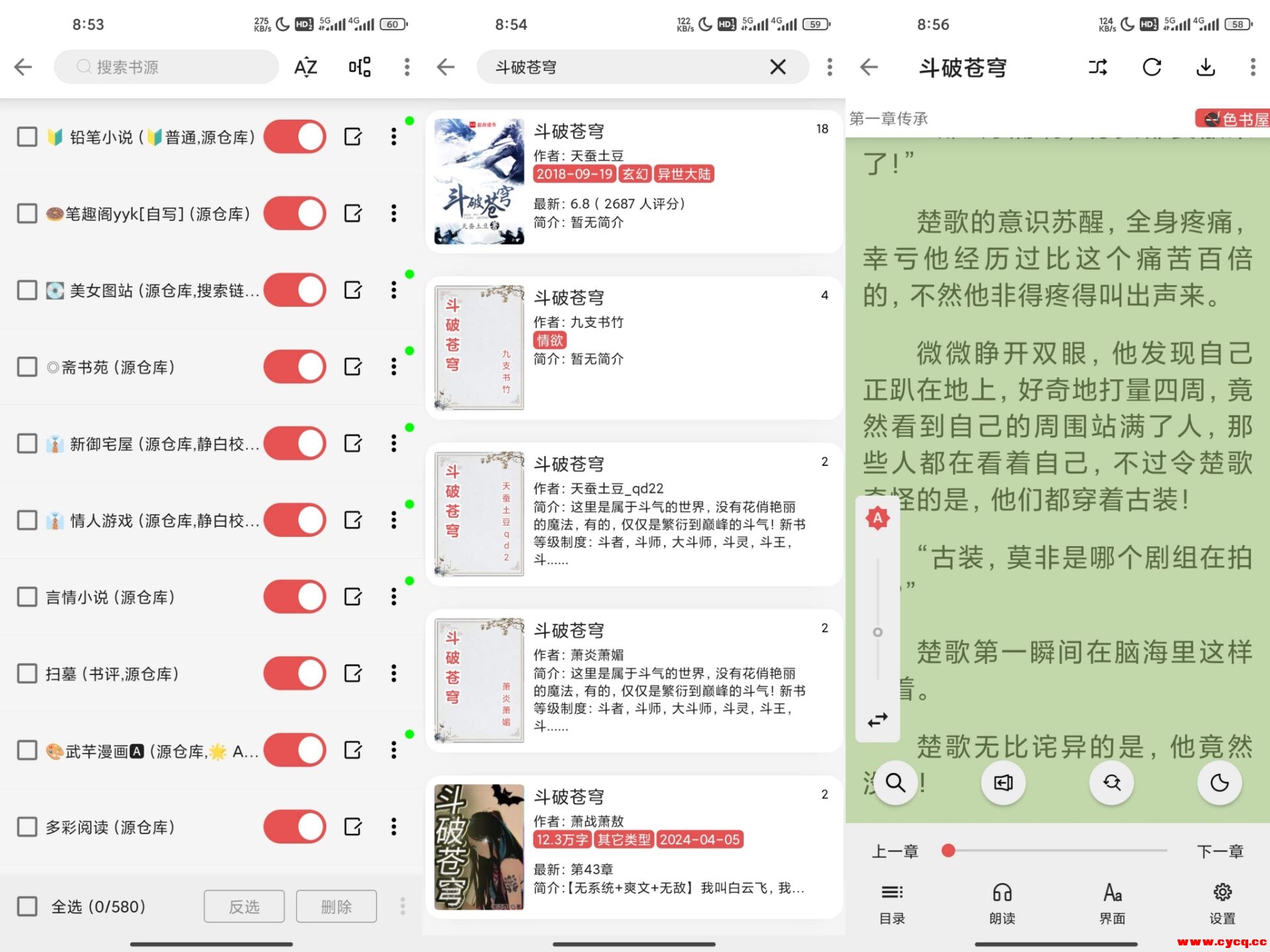Viewport: 1270px width, 952px height.
Task: Check the 言情小说 source checkbox
Action: pyautogui.click(x=27, y=597)
